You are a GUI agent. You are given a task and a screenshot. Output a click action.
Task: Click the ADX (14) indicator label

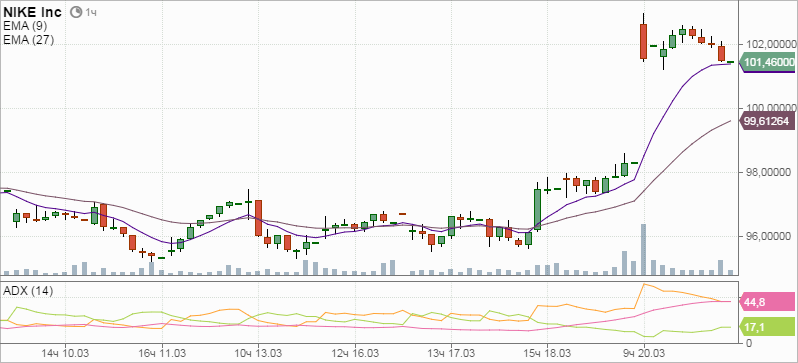[28, 291]
